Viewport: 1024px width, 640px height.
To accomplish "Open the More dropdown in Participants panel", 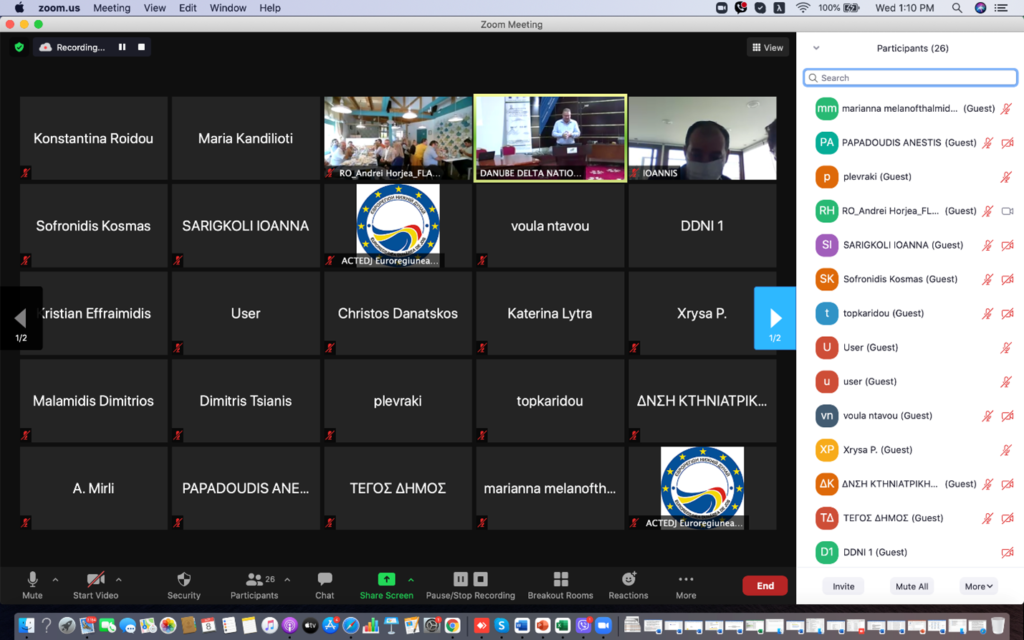I will click(x=978, y=586).
